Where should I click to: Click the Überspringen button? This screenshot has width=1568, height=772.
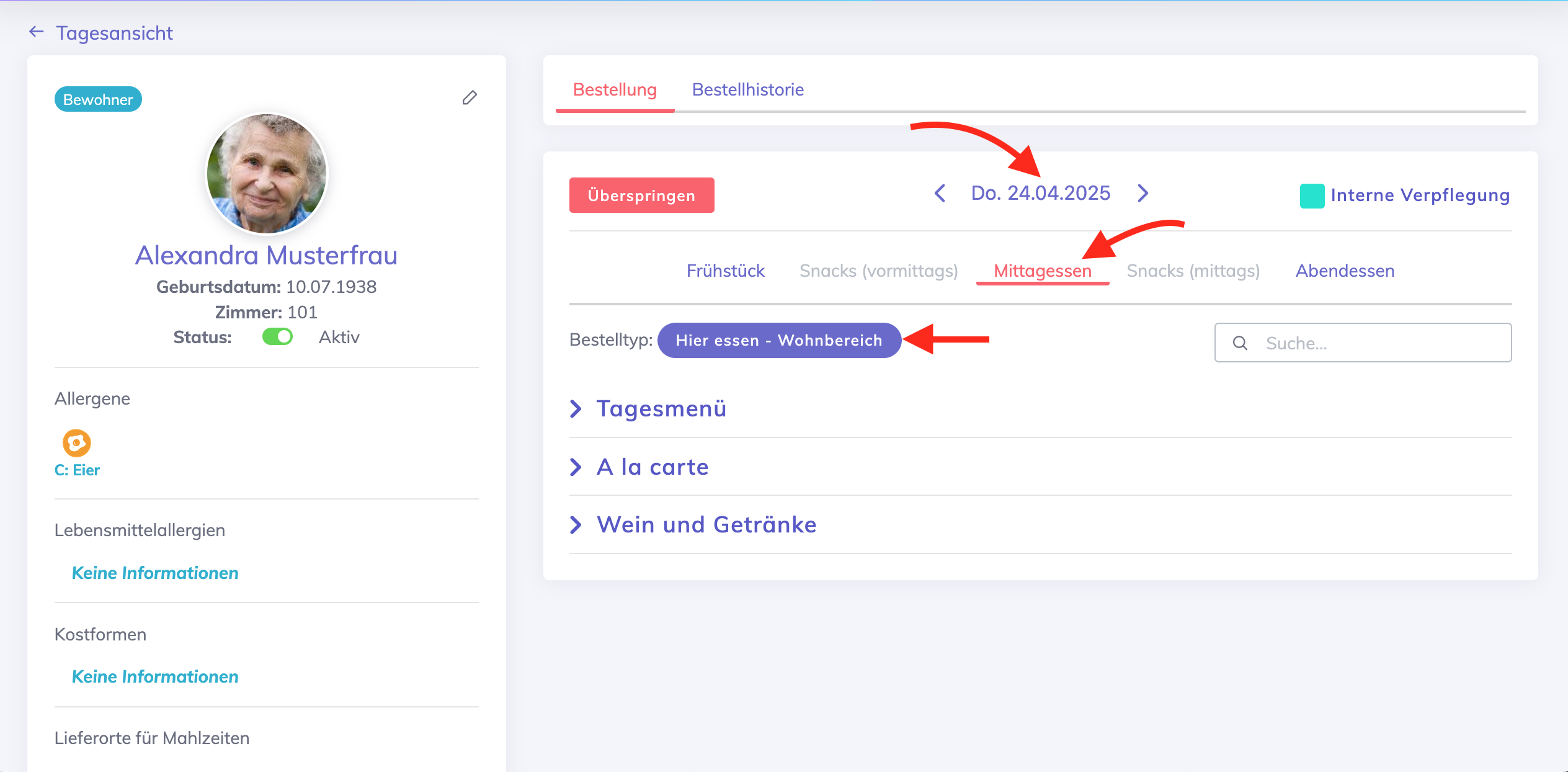click(x=641, y=195)
